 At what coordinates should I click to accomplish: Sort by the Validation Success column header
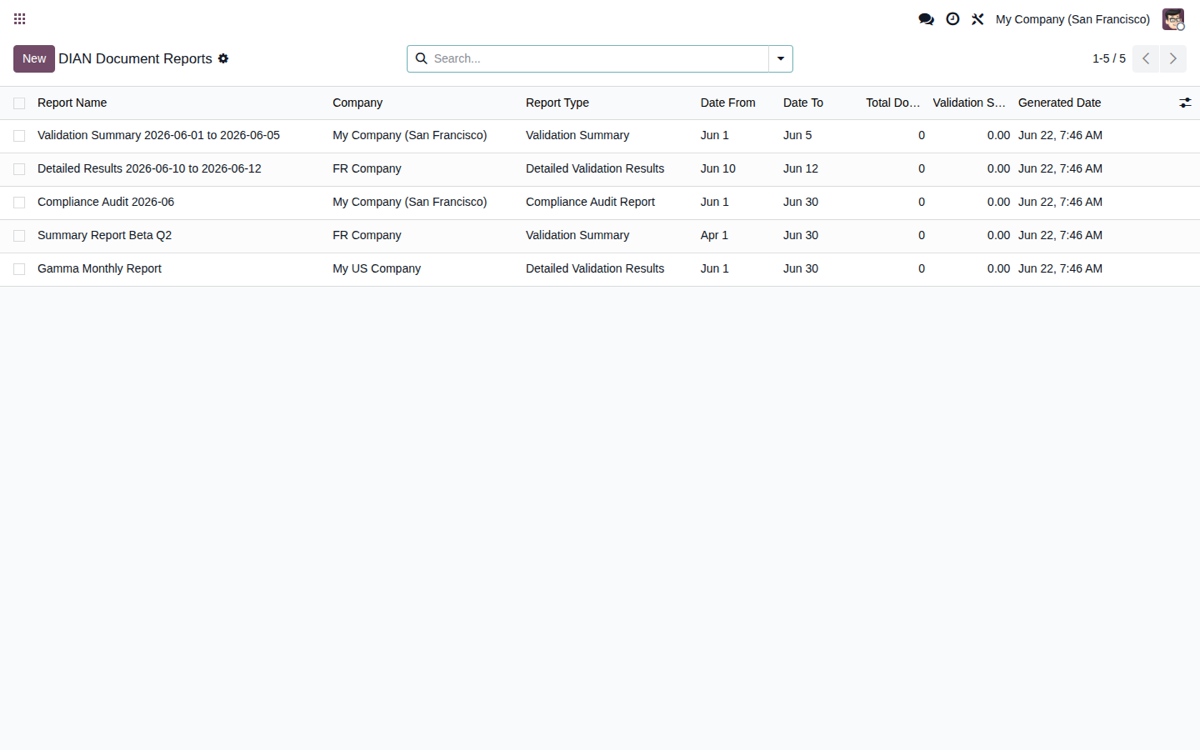969,103
